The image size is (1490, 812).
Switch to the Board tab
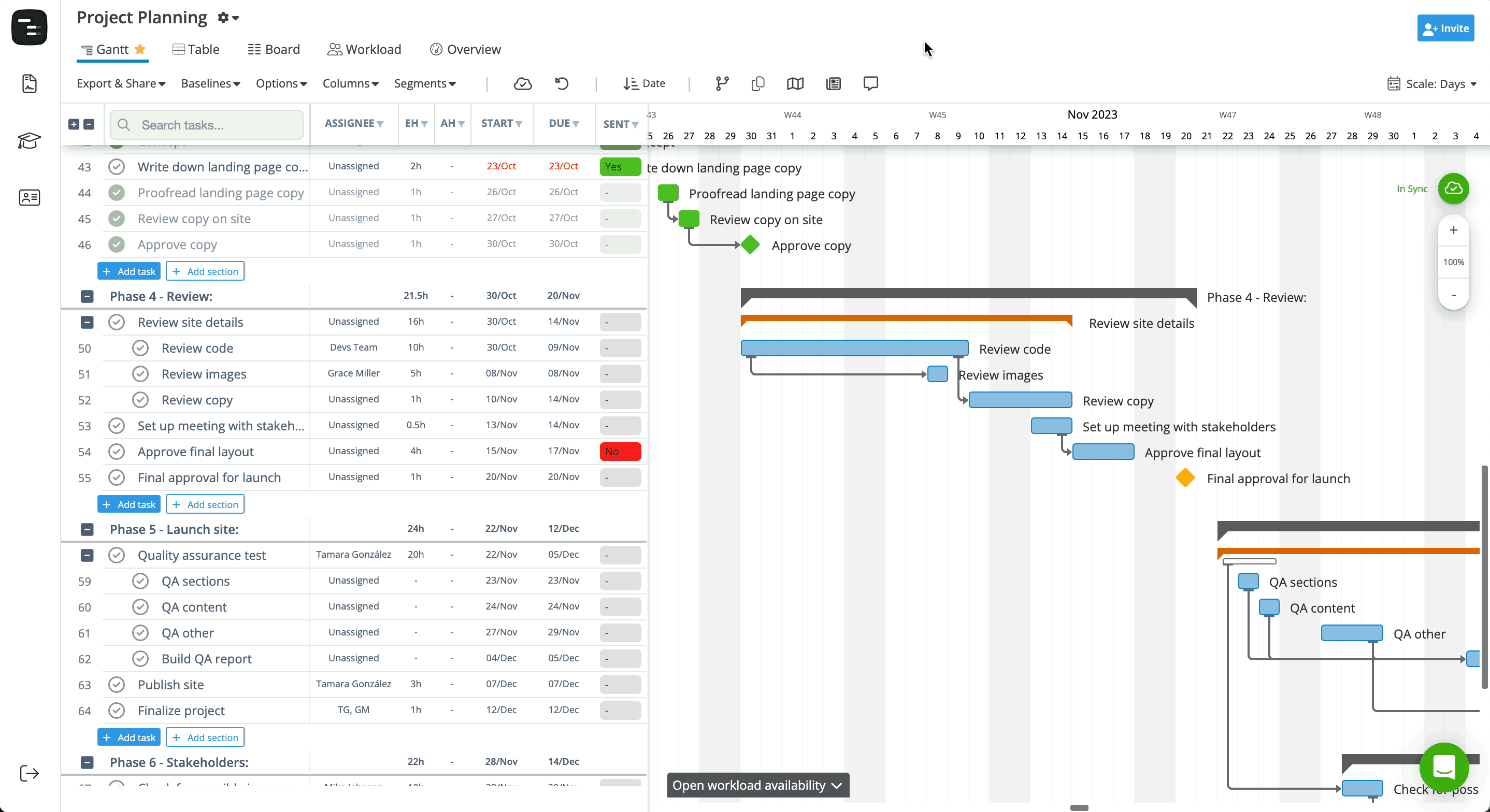(274, 49)
